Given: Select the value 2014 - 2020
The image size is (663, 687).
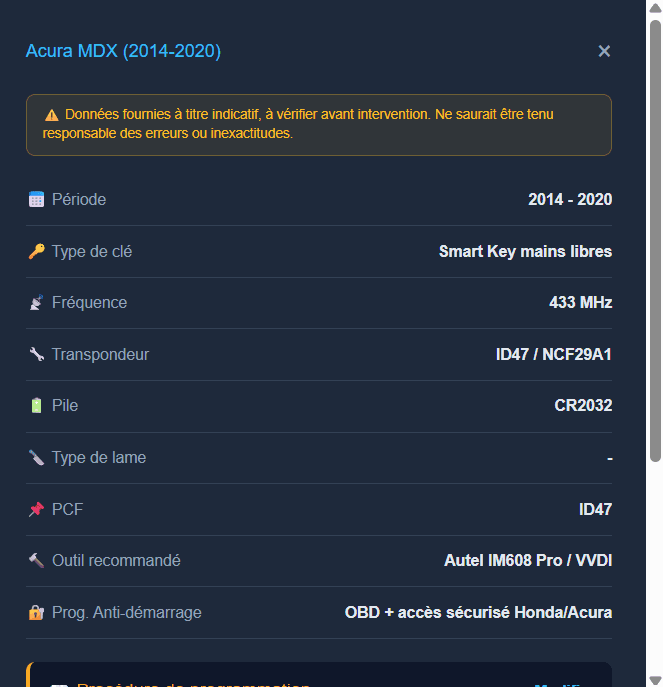Looking at the screenshot, I should pyautogui.click(x=570, y=199).
